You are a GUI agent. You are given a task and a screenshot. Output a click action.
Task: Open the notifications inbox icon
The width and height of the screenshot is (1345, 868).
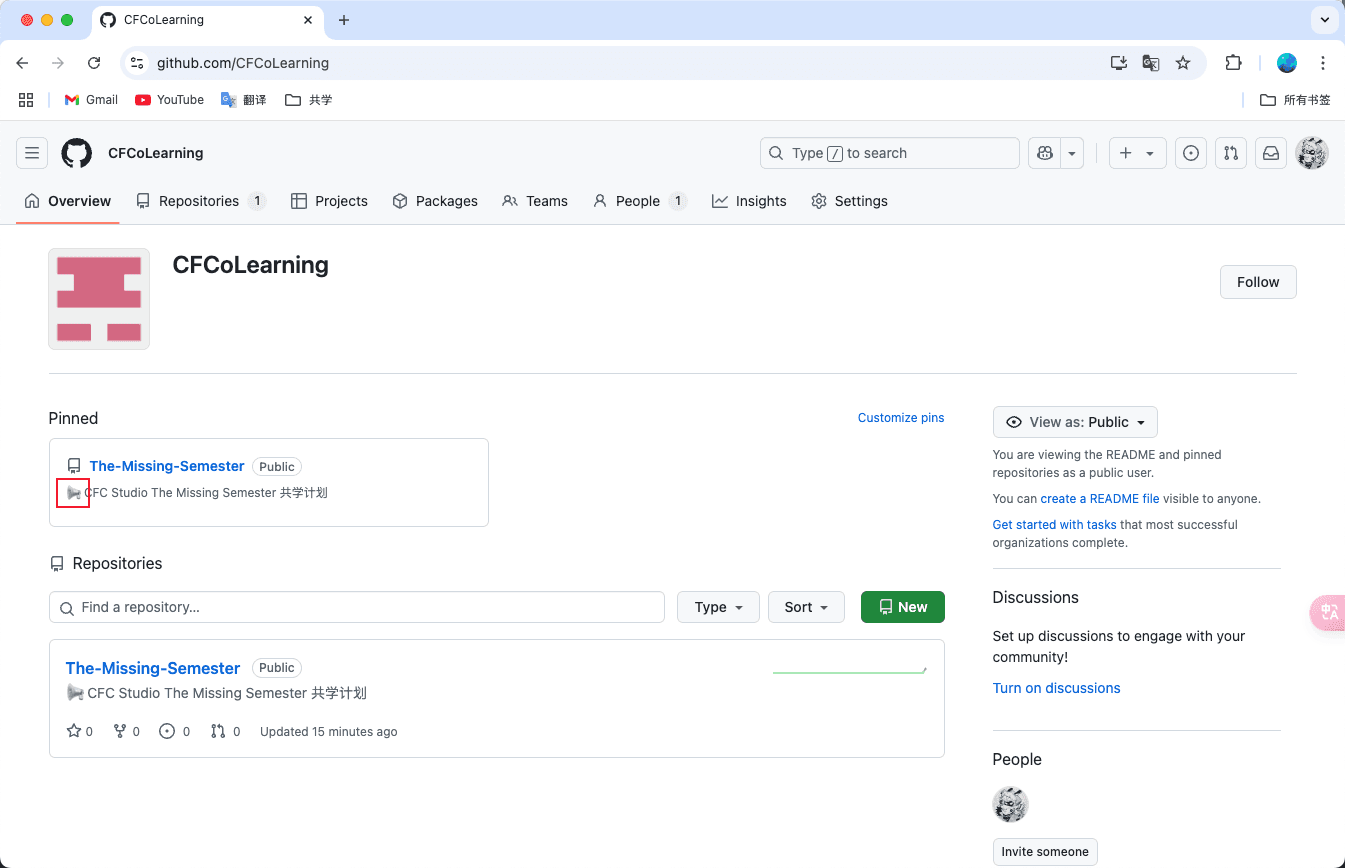[x=1271, y=153]
